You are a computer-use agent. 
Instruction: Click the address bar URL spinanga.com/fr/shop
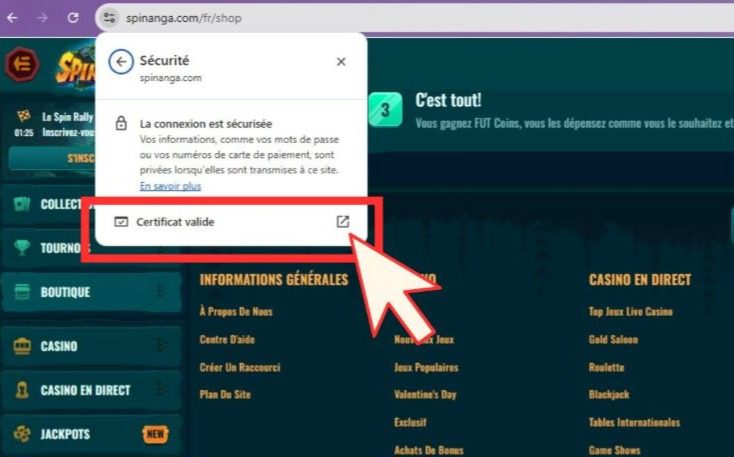184,18
